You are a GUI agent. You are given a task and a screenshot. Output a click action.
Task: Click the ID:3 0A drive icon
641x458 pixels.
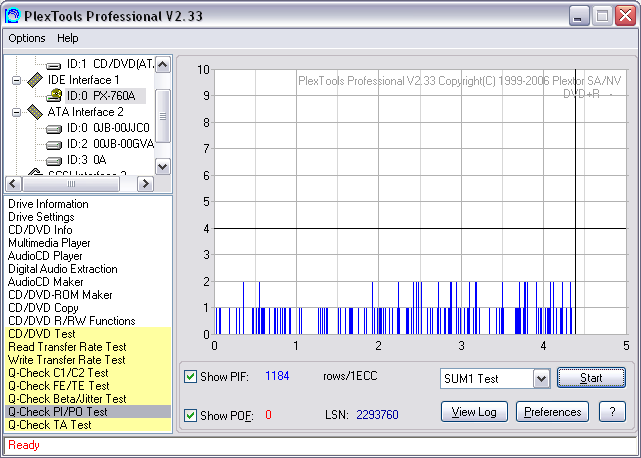point(54,161)
